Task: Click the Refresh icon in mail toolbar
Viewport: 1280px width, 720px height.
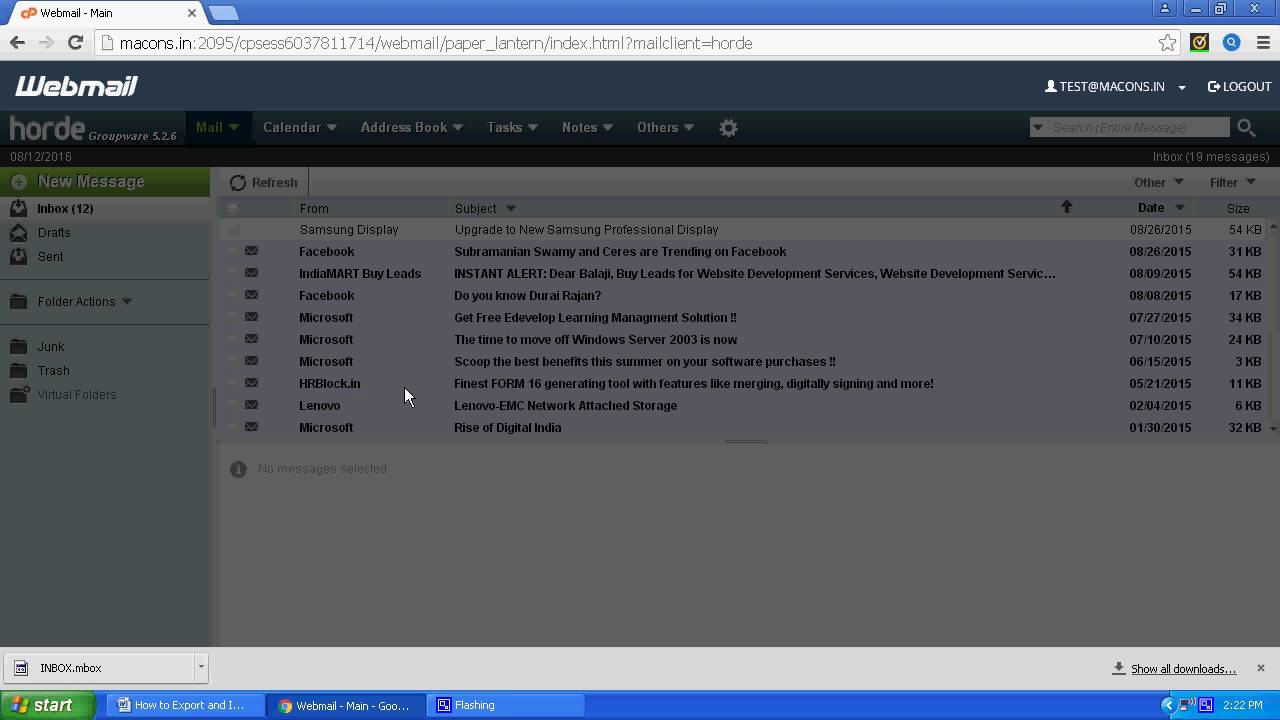Action: (x=237, y=183)
